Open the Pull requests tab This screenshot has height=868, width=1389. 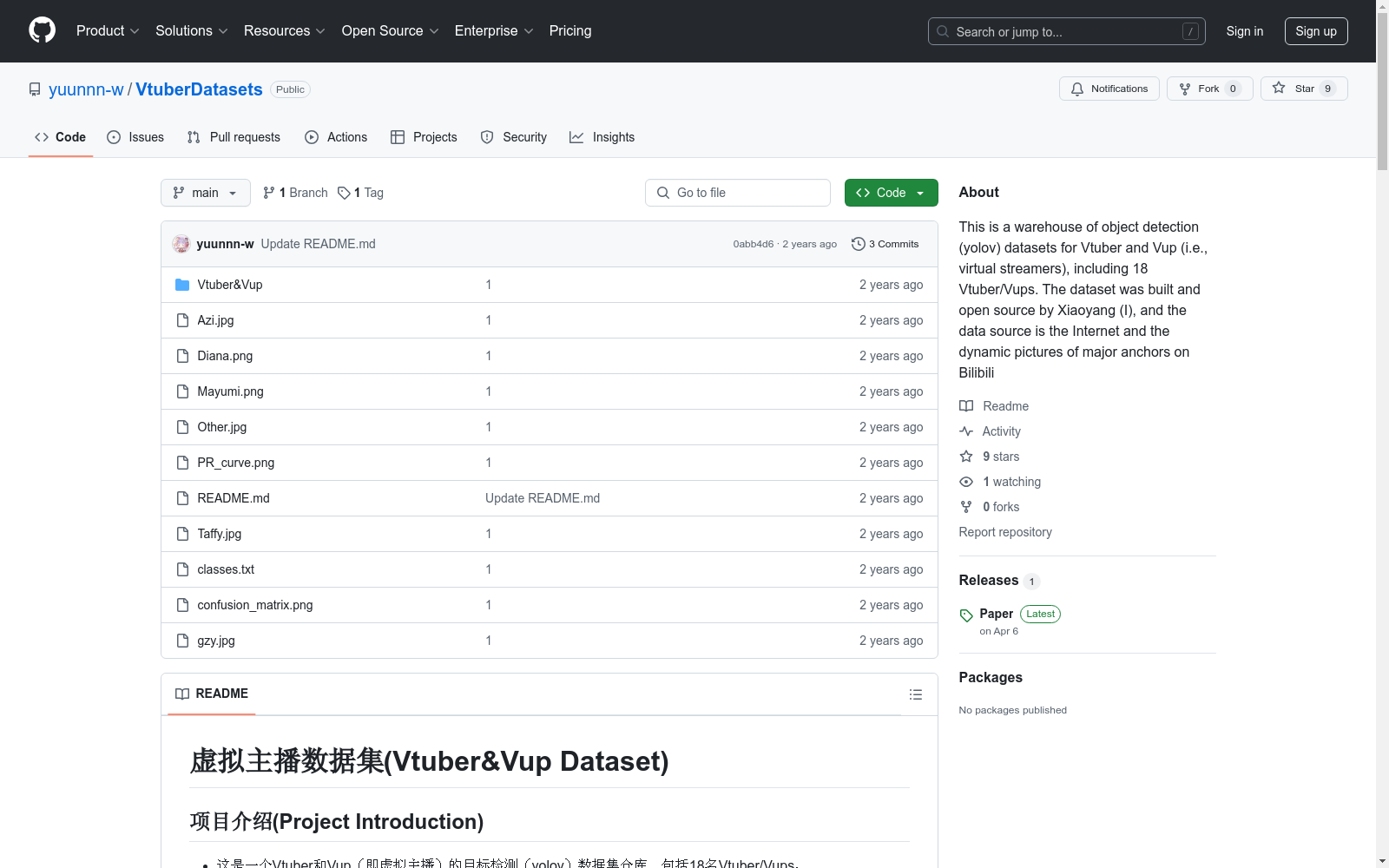234,137
